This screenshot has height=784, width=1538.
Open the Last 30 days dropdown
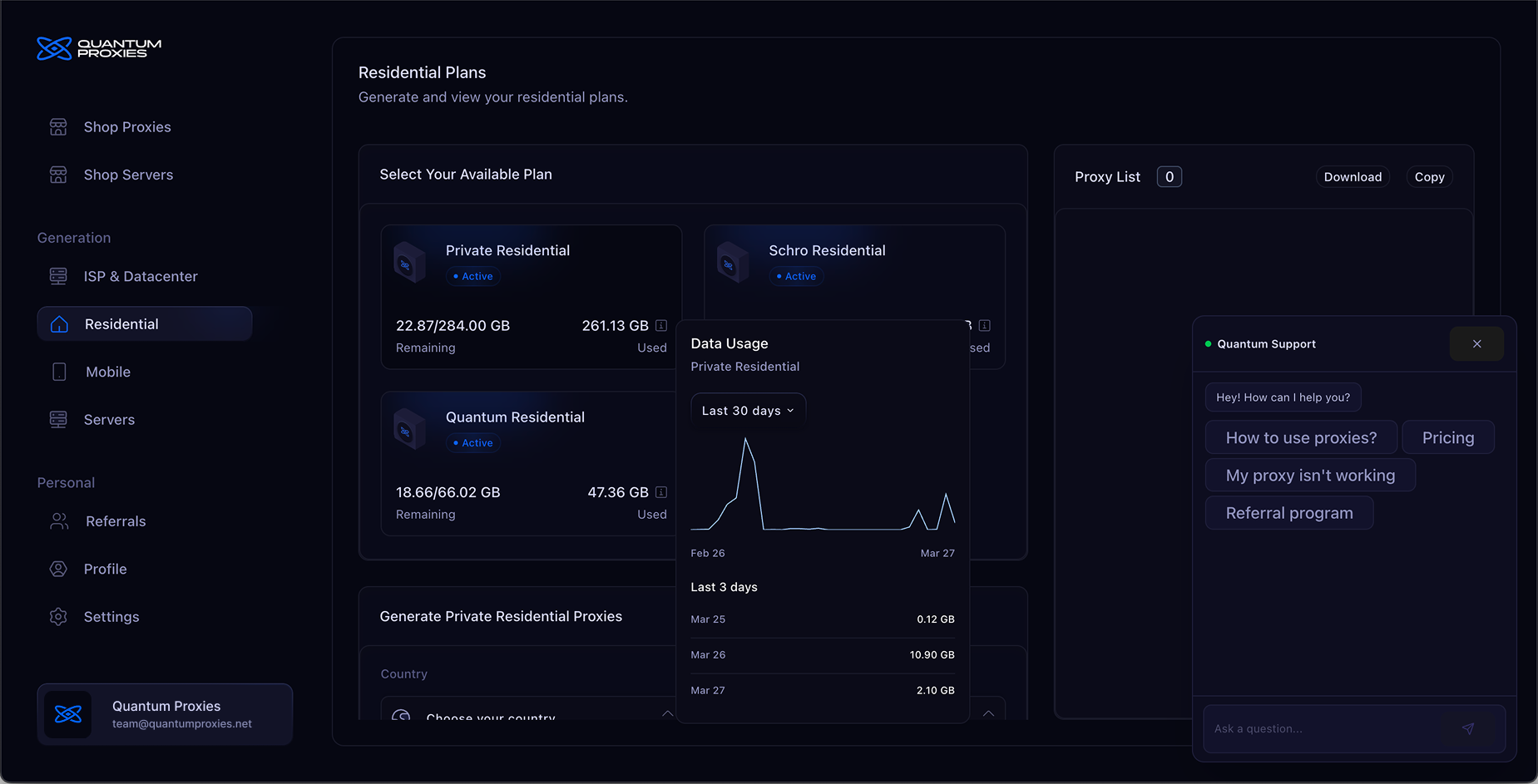[x=747, y=409]
